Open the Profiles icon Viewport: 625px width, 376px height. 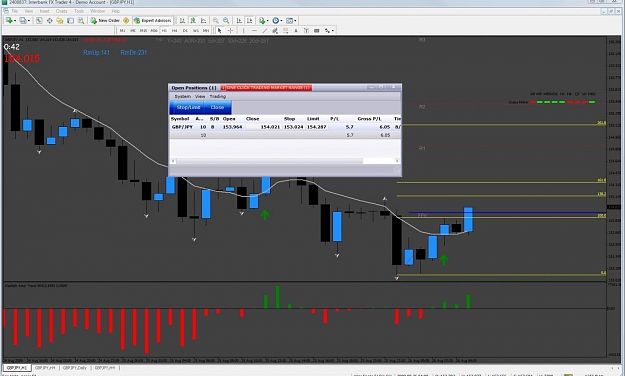(x=23, y=20)
